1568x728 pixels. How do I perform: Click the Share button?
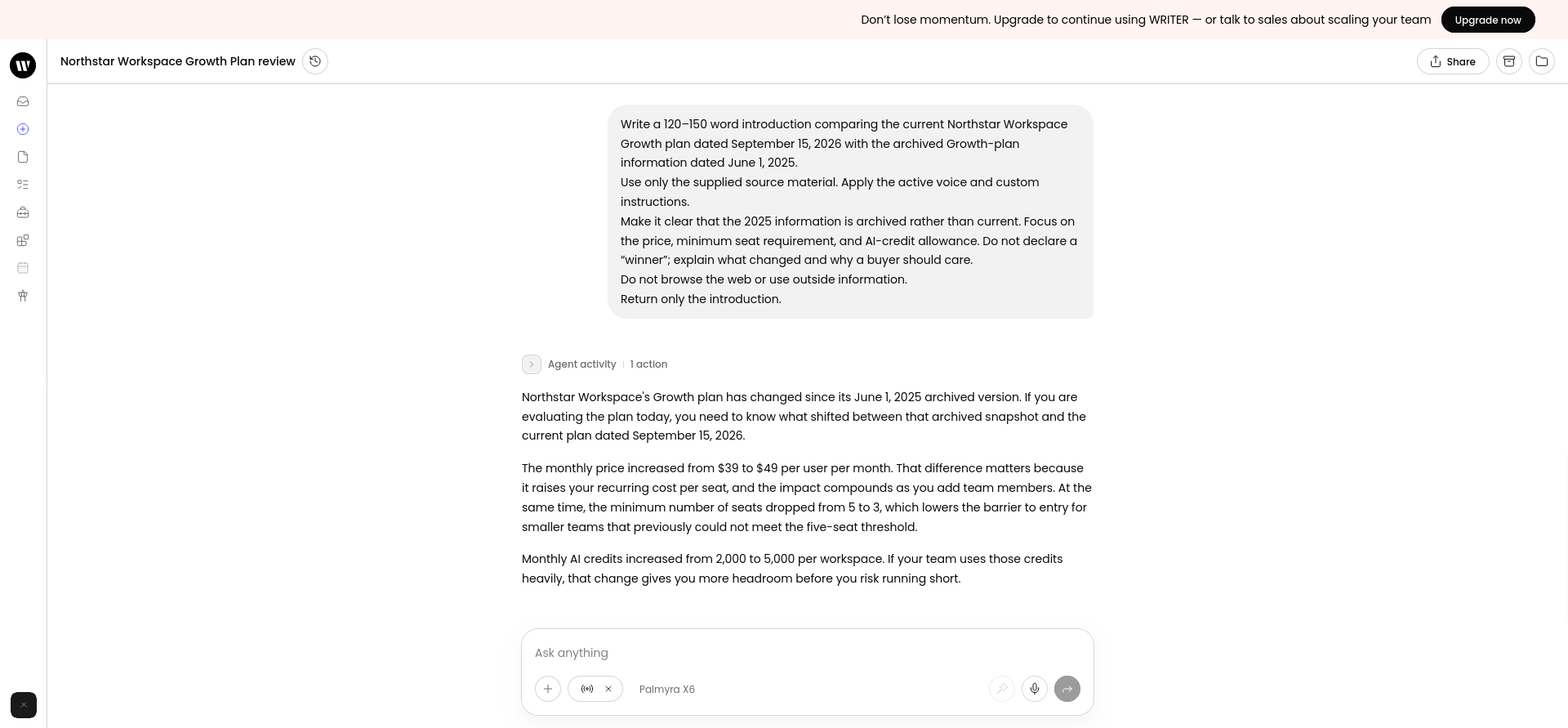pyautogui.click(x=1453, y=61)
